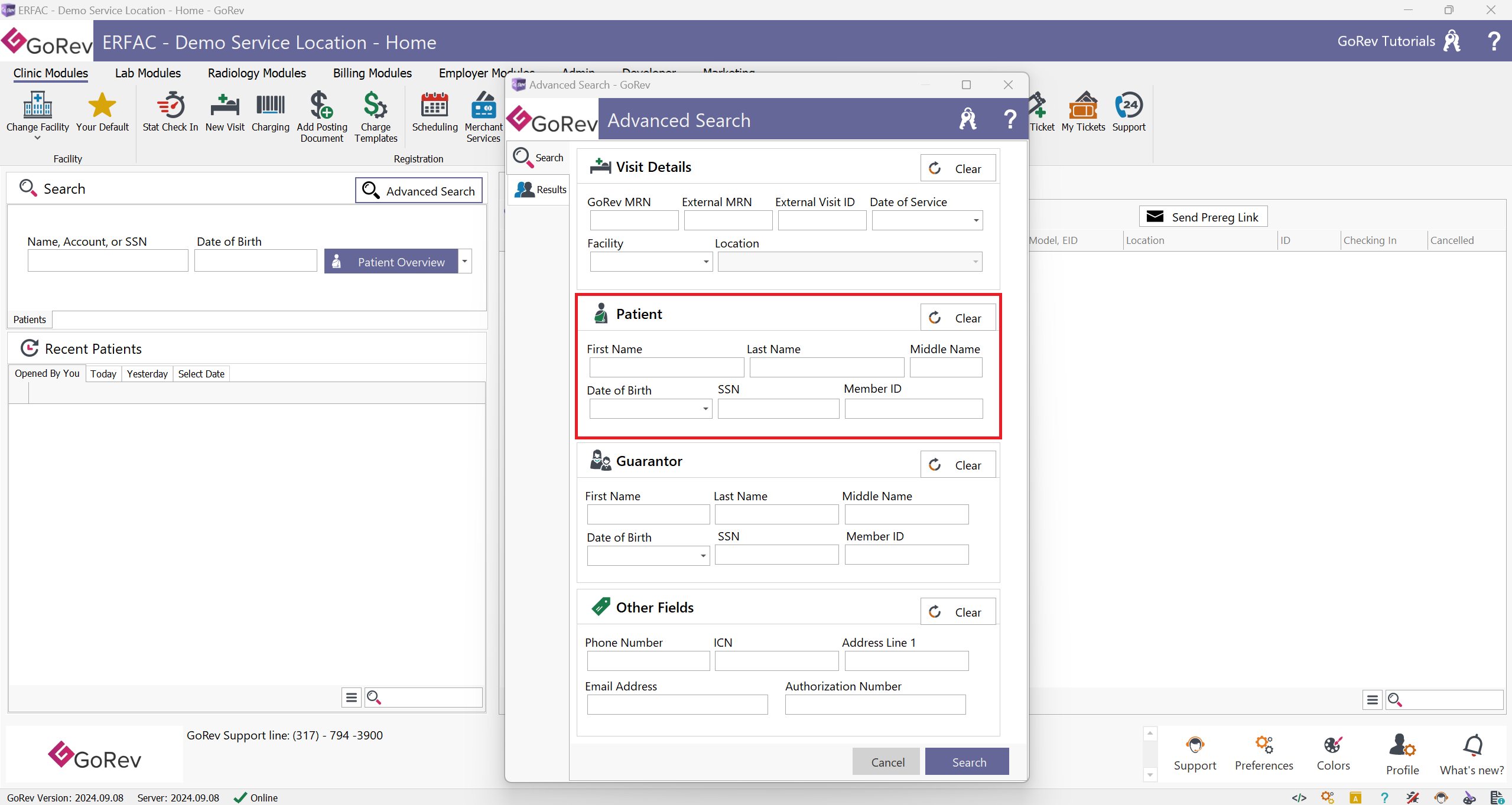
Task: Focus the Email Address field
Action: click(677, 704)
